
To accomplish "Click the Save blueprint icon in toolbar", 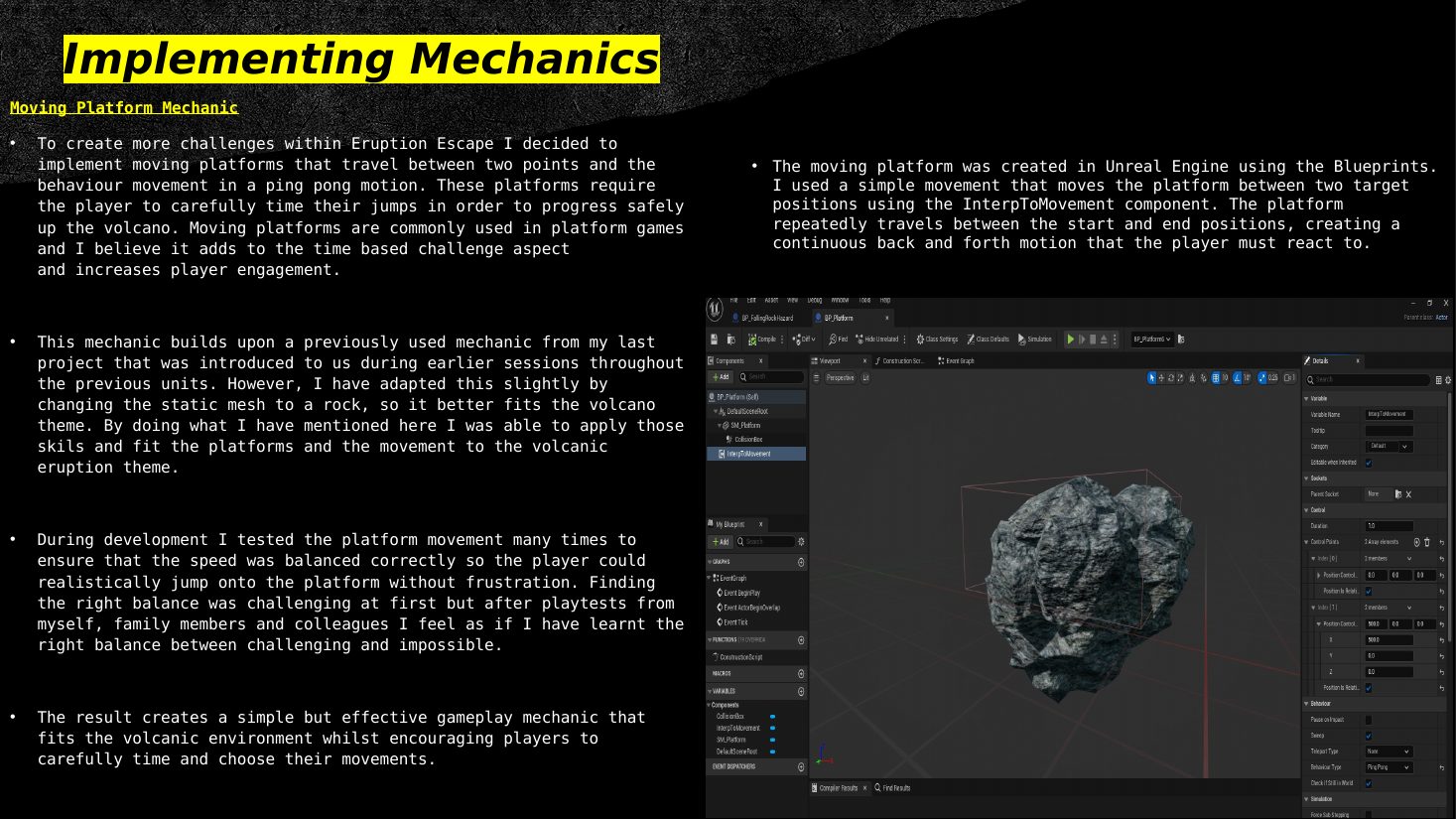I will (x=714, y=340).
